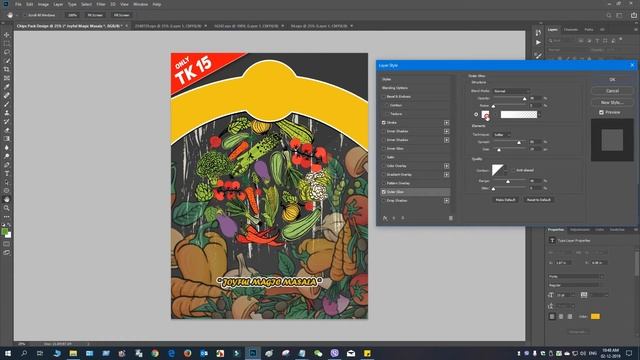Enable the Color Overlay checkbox
The height and width of the screenshot is (360, 640).
click(384, 166)
